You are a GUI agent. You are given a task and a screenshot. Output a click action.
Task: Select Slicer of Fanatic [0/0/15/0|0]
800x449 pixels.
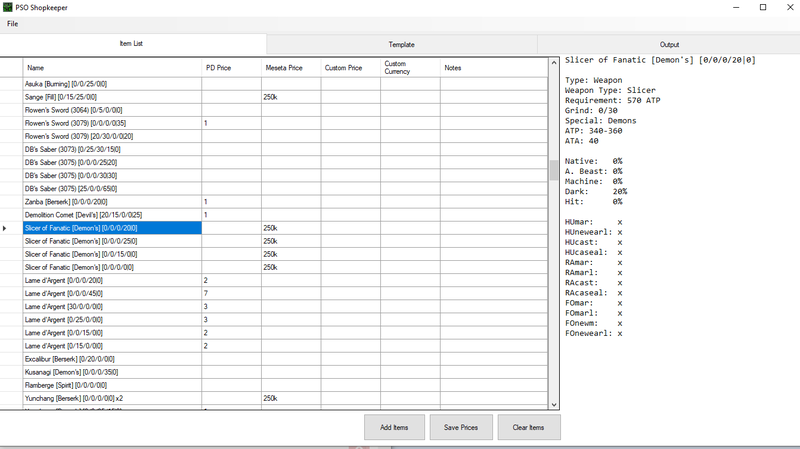[x=112, y=254]
